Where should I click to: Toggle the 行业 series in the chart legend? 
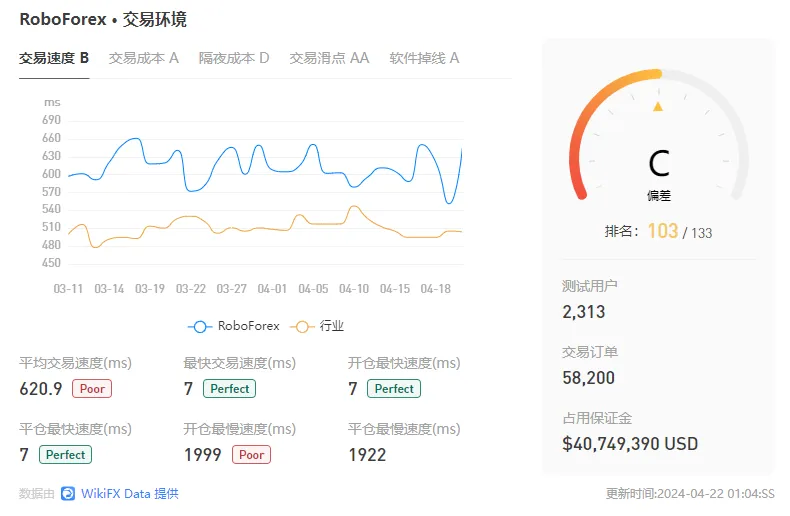(x=317, y=327)
